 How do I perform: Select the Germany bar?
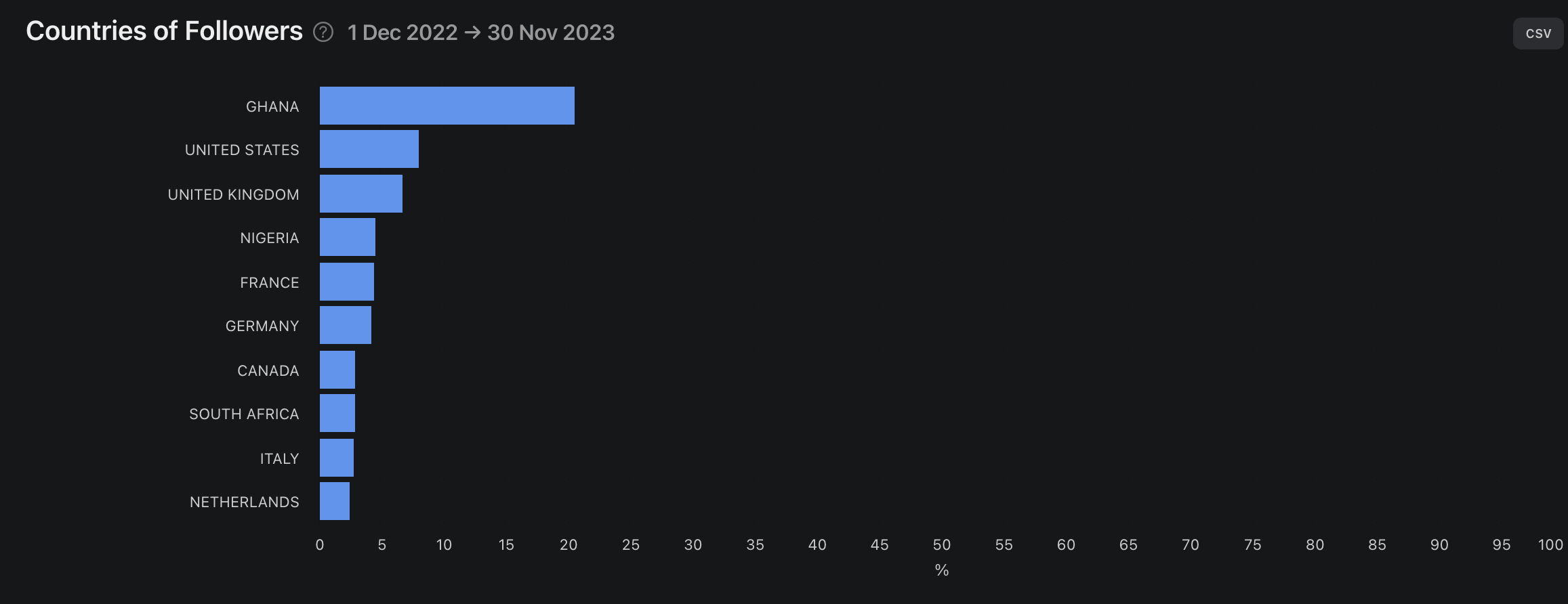pyautogui.click(x=345, y=325)
